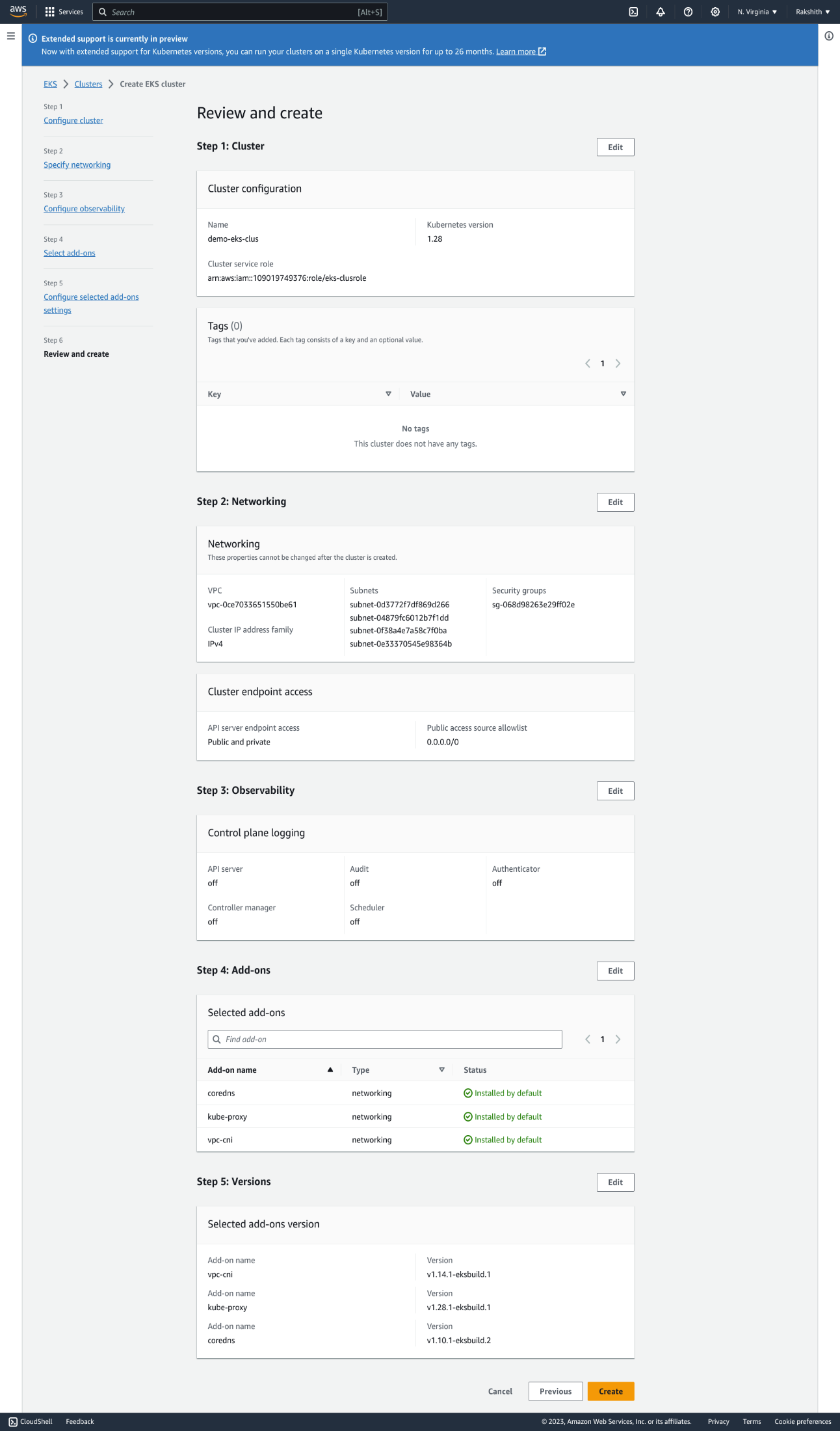Click the Find add-on search field

385,1039
